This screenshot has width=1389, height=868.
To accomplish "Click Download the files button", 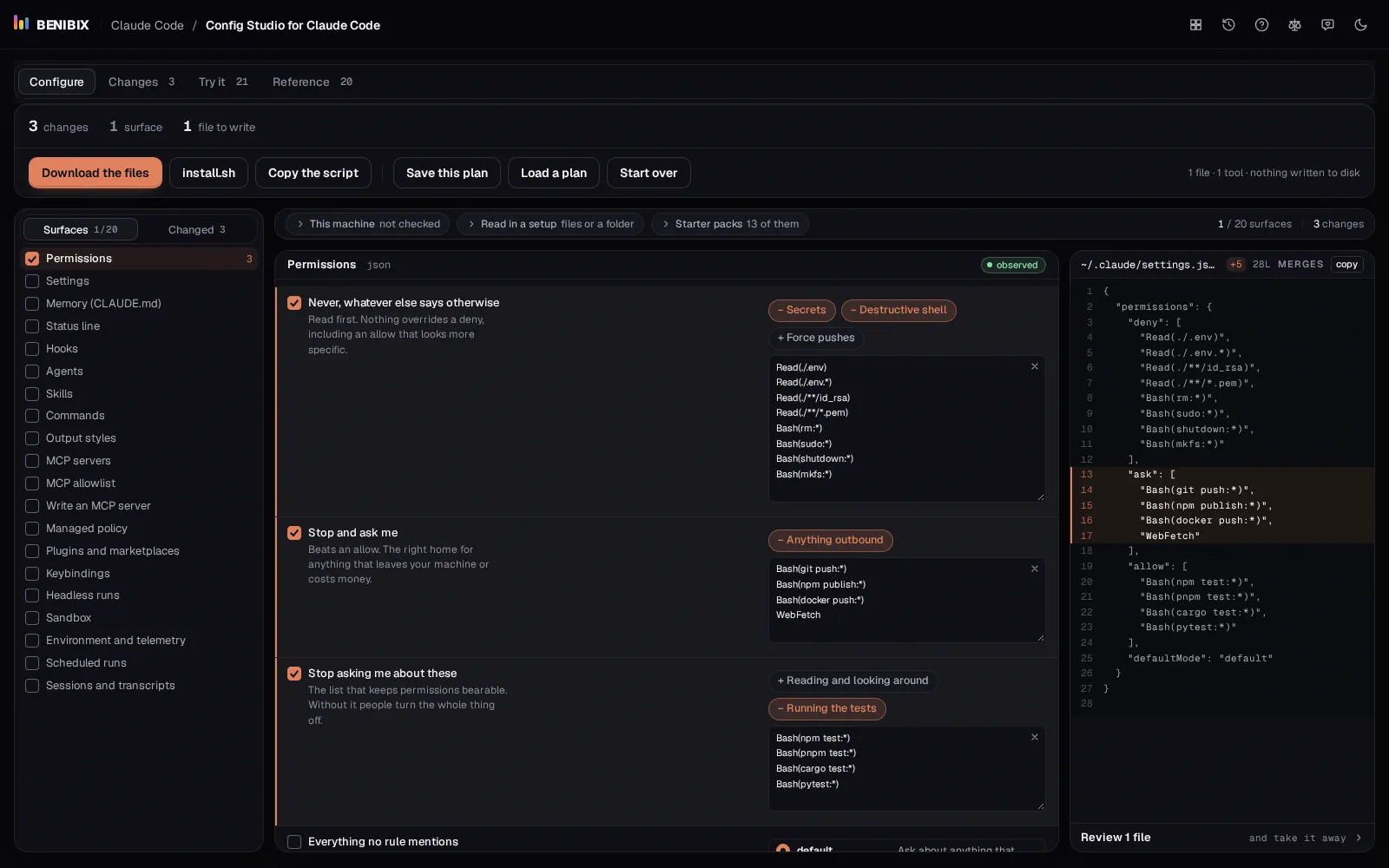I will tap(95, 173).
